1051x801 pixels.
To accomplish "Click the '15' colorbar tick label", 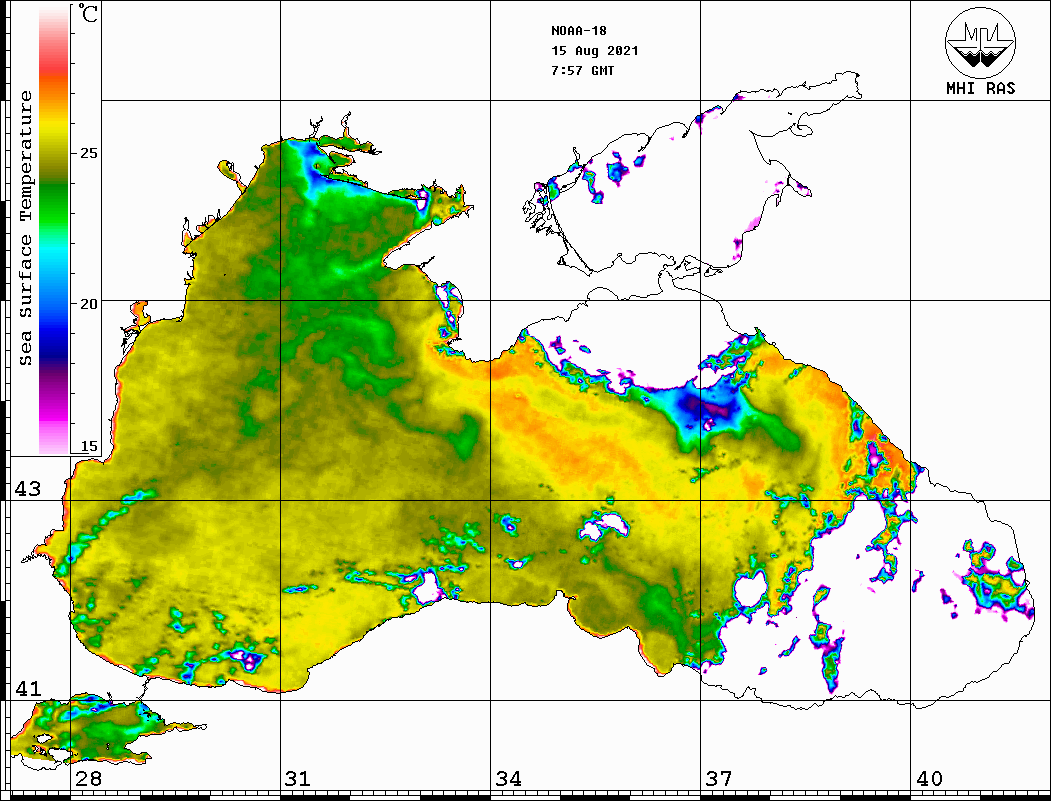I will (88, 446).
